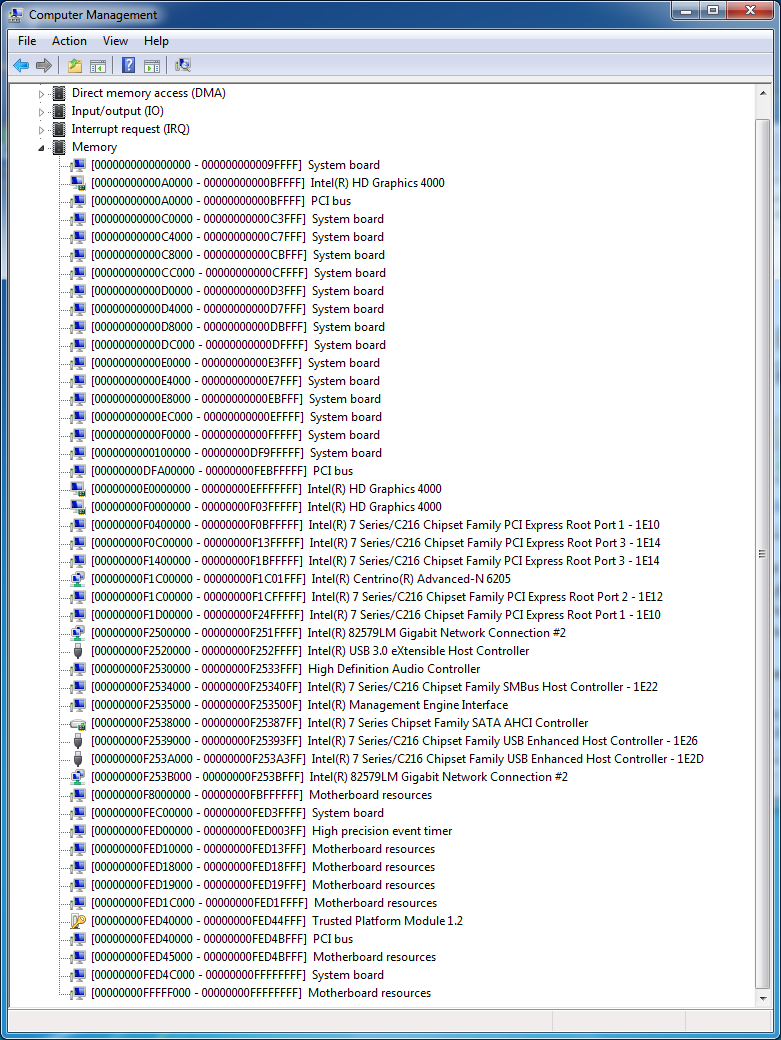Open the View menu

[x=115, y=40]
